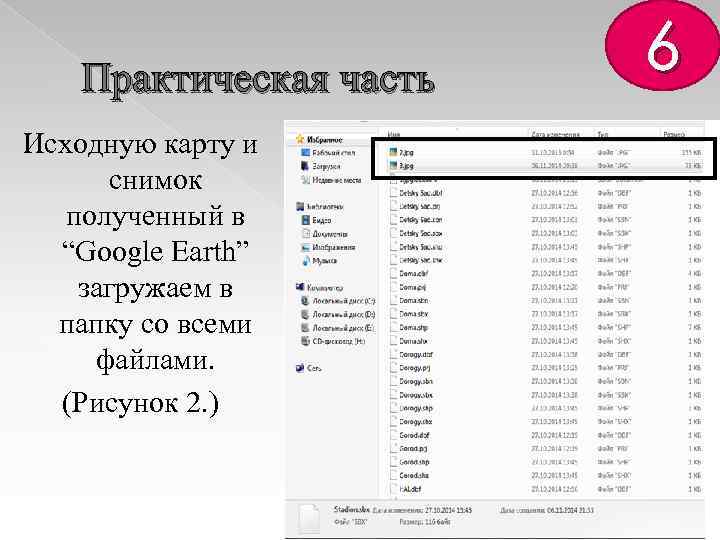This screenshot has height=540, width=720.
Task: Click the star icon next to Избранное
Action: click(x=300, y=139)
